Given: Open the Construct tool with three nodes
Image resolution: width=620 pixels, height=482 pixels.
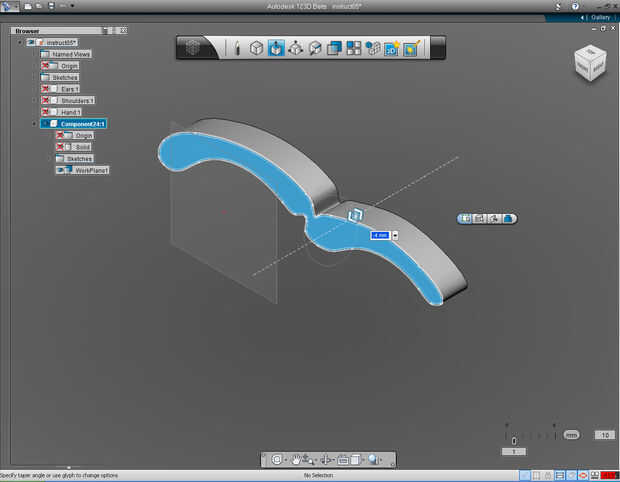Looking at the screenshot, I should [295, 48].
